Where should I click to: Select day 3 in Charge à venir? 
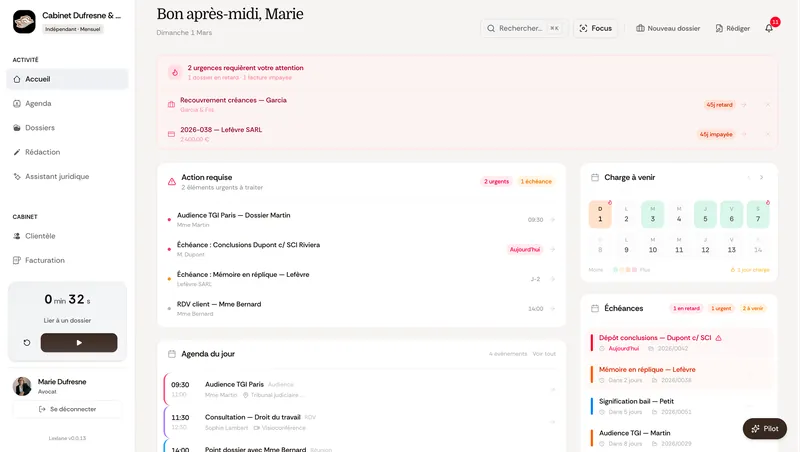point(653,214)
